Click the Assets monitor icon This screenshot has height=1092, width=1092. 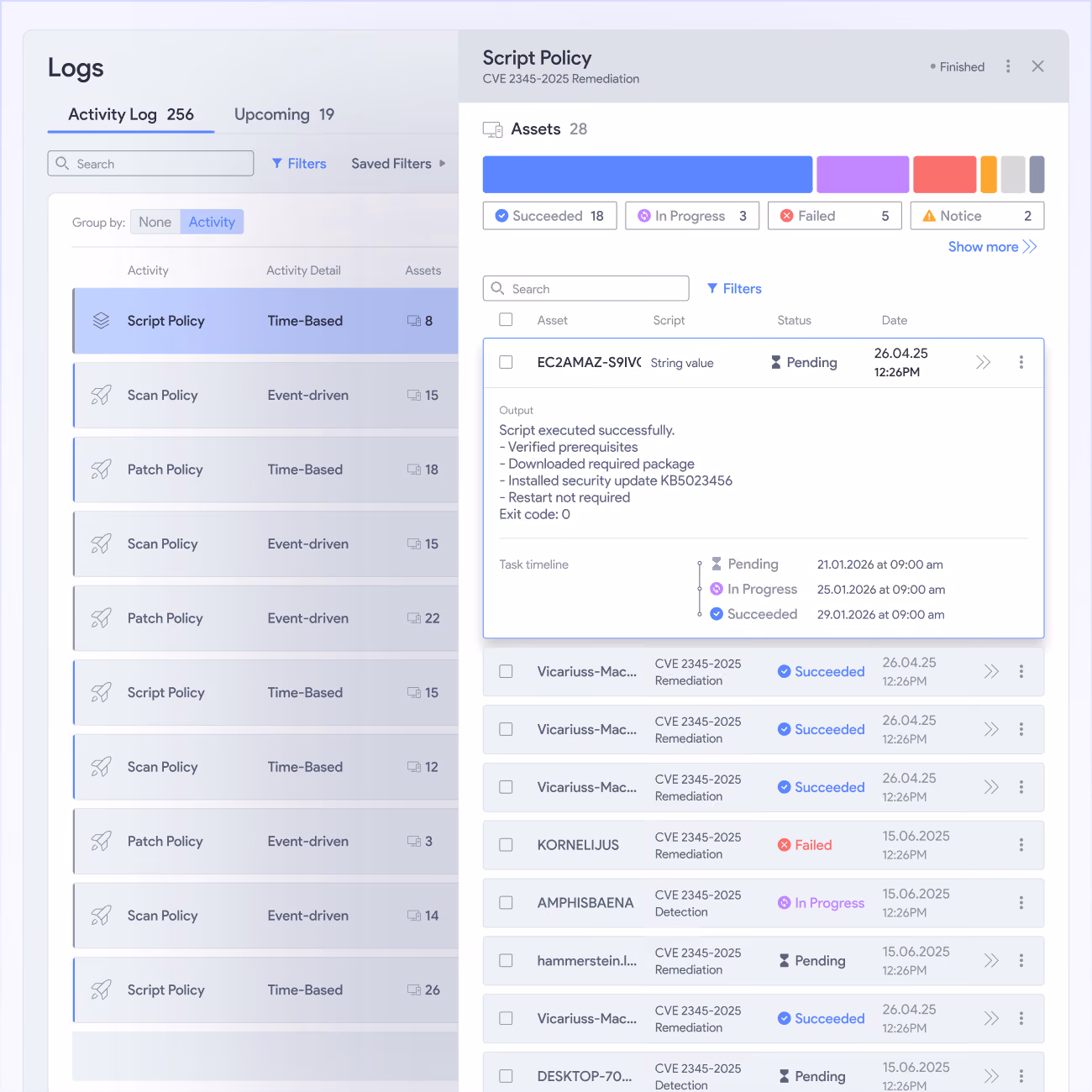click(492, 129)
